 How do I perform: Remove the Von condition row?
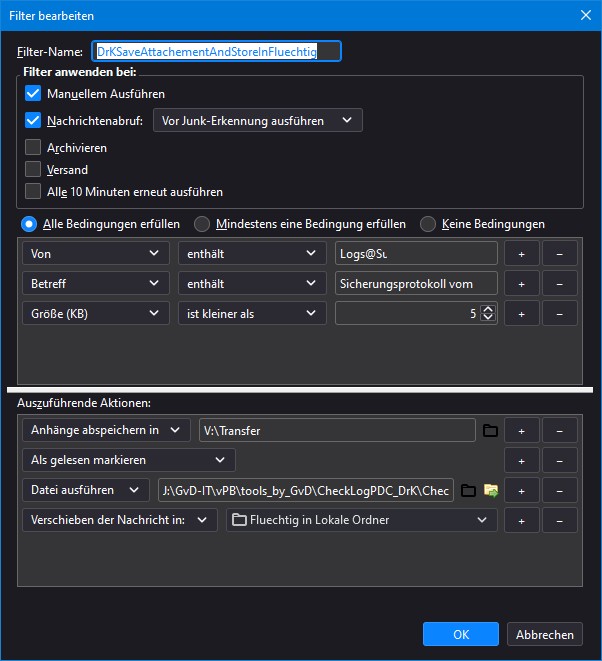point(559,253)
